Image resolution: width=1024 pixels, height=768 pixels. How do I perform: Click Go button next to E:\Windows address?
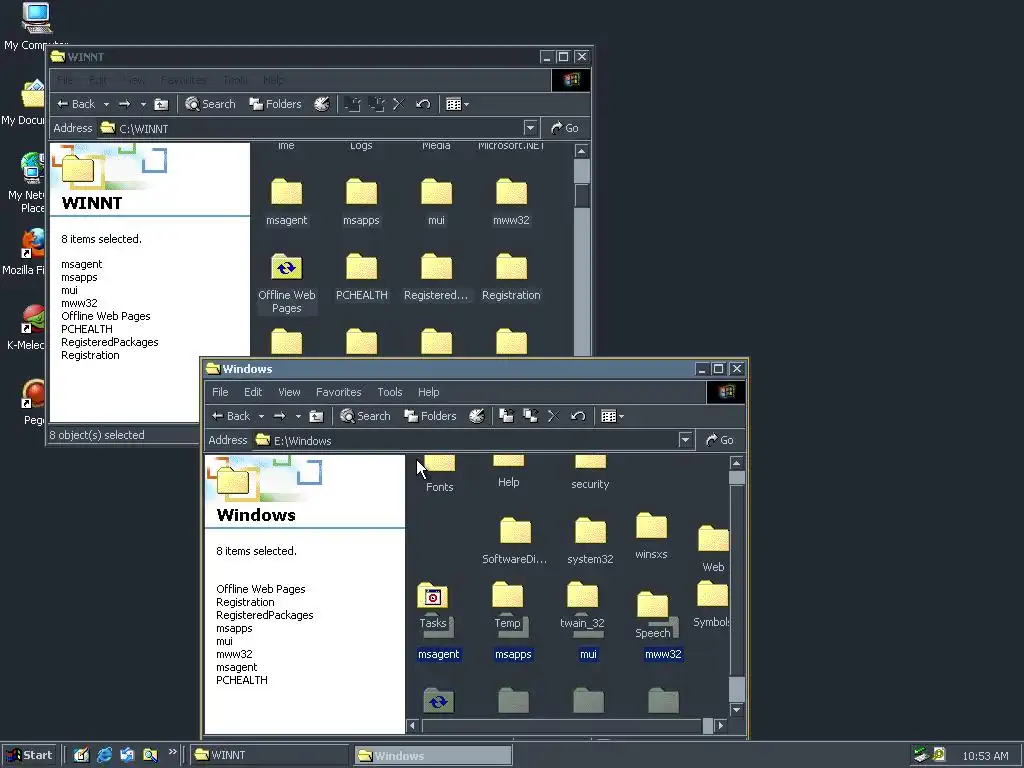click(x=720, y=440)
